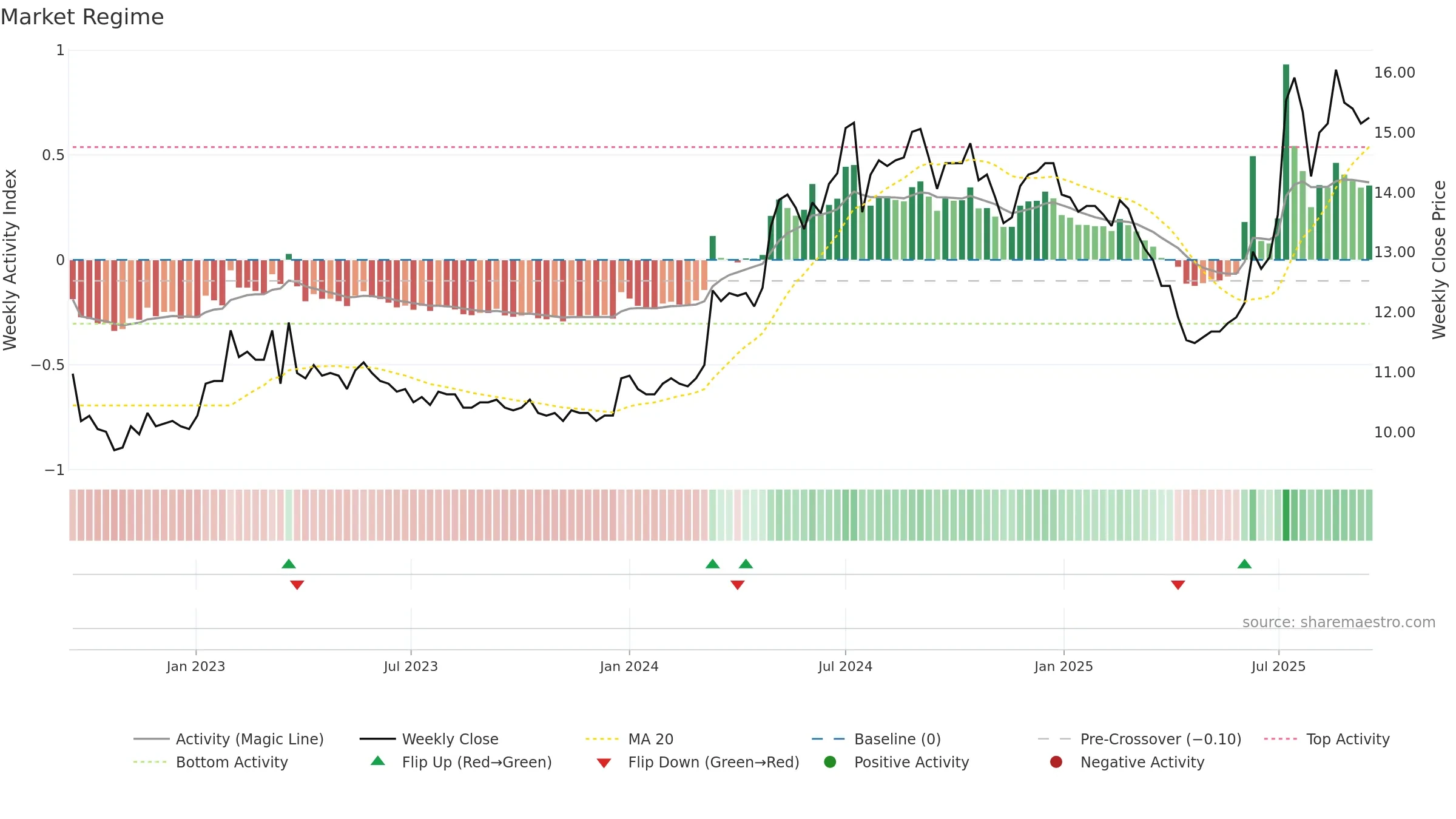The image size is (1456, 819).
Task: Click the Jul 2023 axis label
Action: click(x=411, y=666)
